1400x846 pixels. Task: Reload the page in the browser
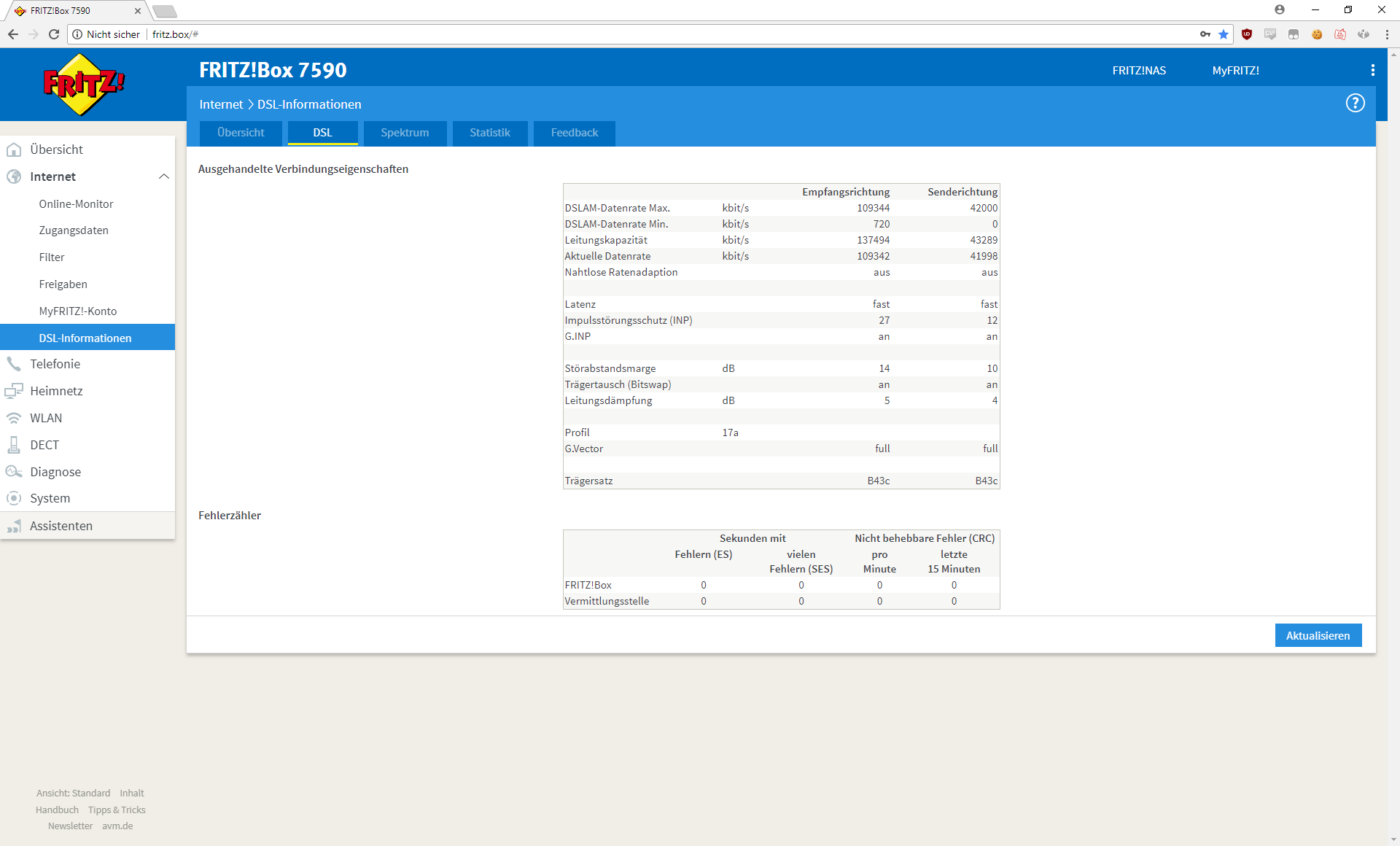point(54,34)
